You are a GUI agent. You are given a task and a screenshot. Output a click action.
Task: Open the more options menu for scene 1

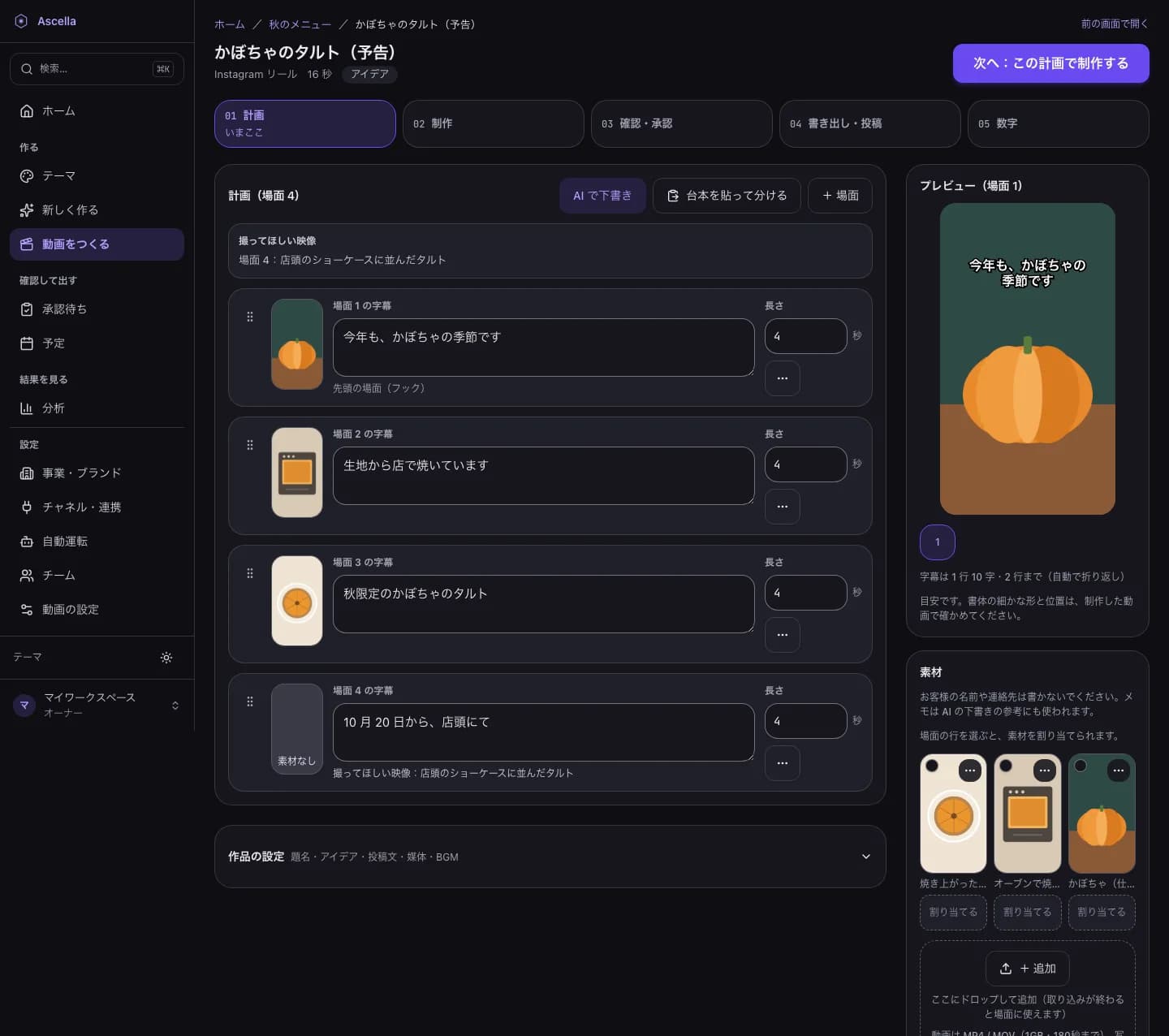pyautogui.click(x=783, y=378)
